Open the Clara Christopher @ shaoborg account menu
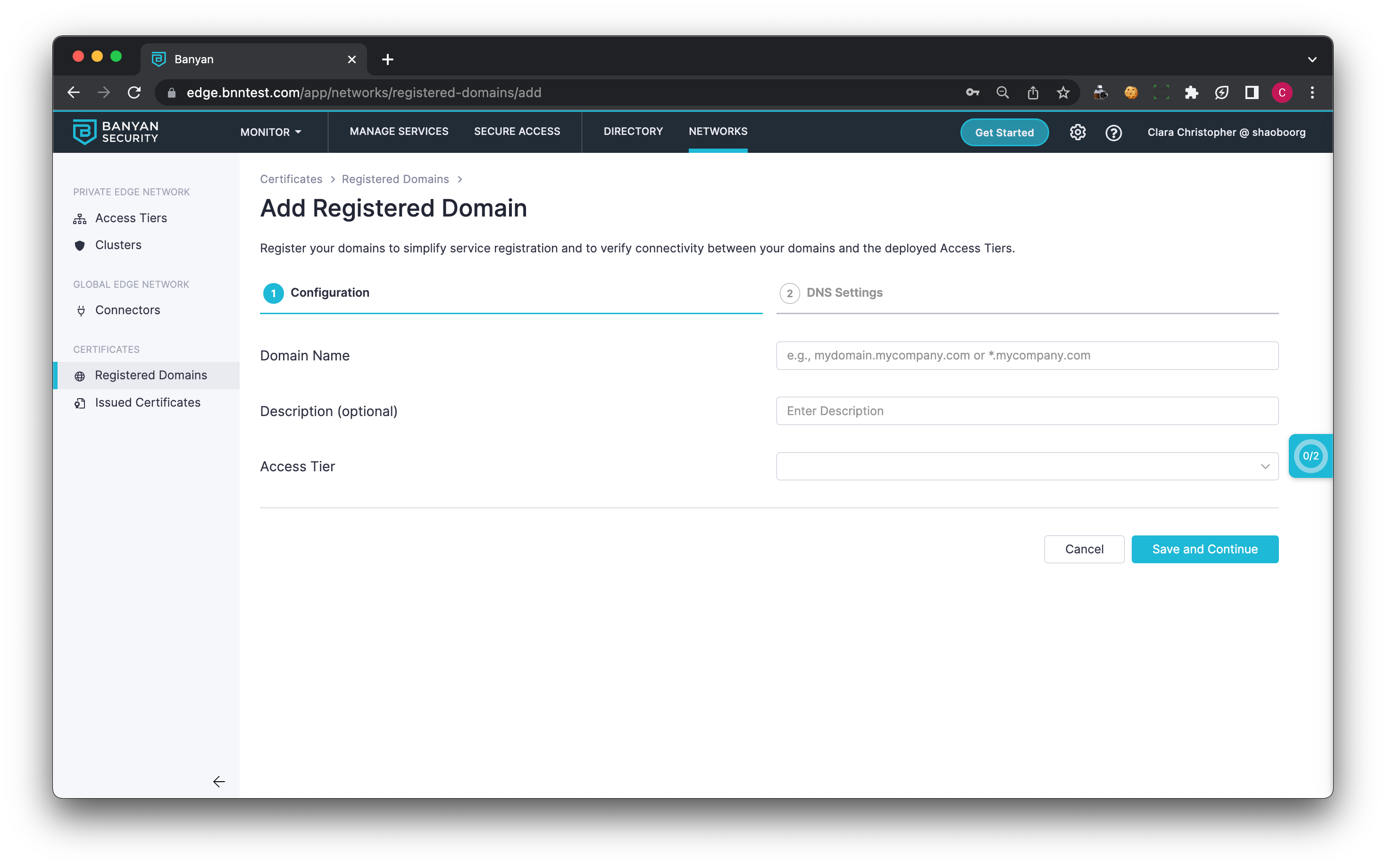1386x868 pixels. 1226,133
